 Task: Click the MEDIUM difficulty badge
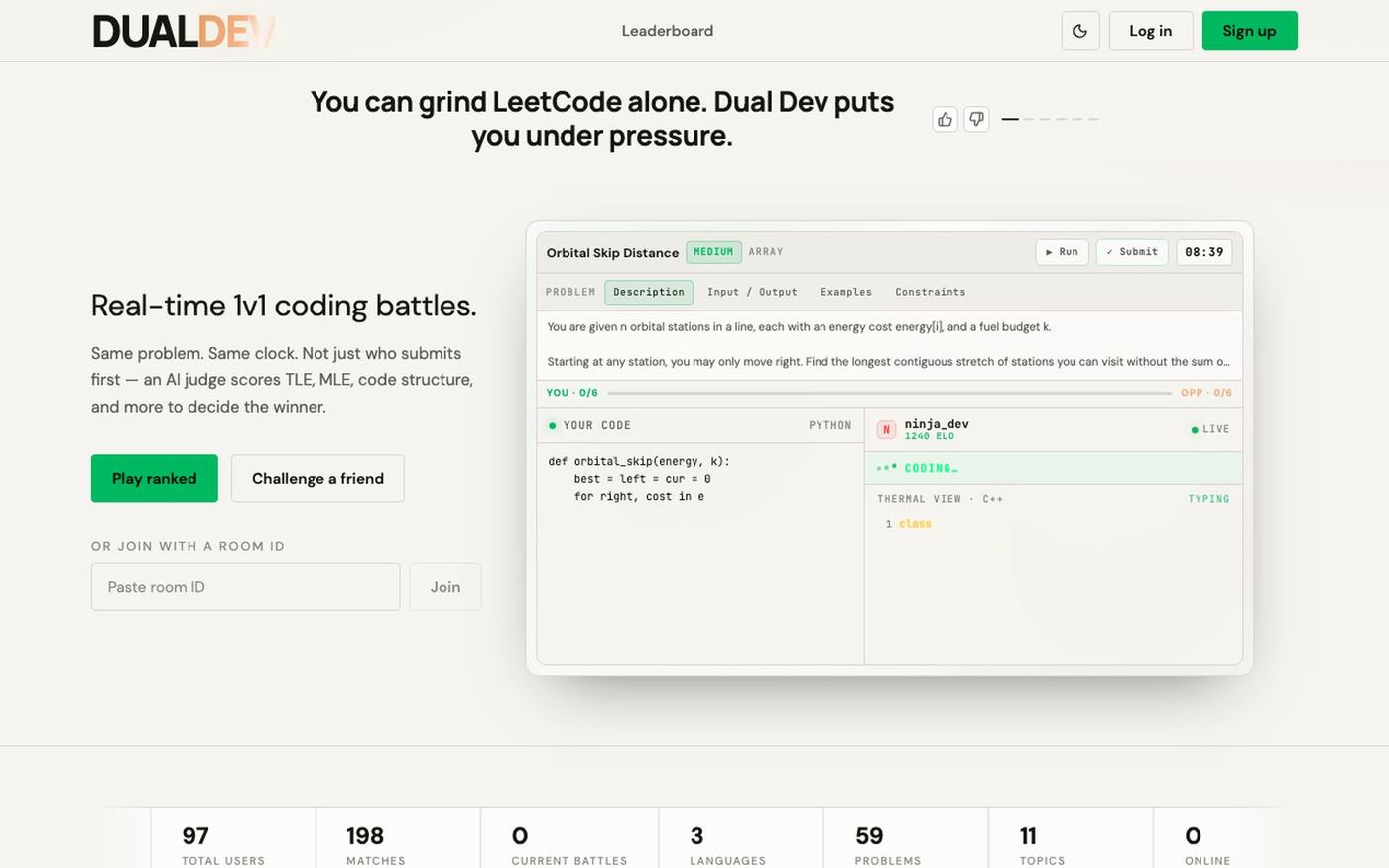coord(713,252)
